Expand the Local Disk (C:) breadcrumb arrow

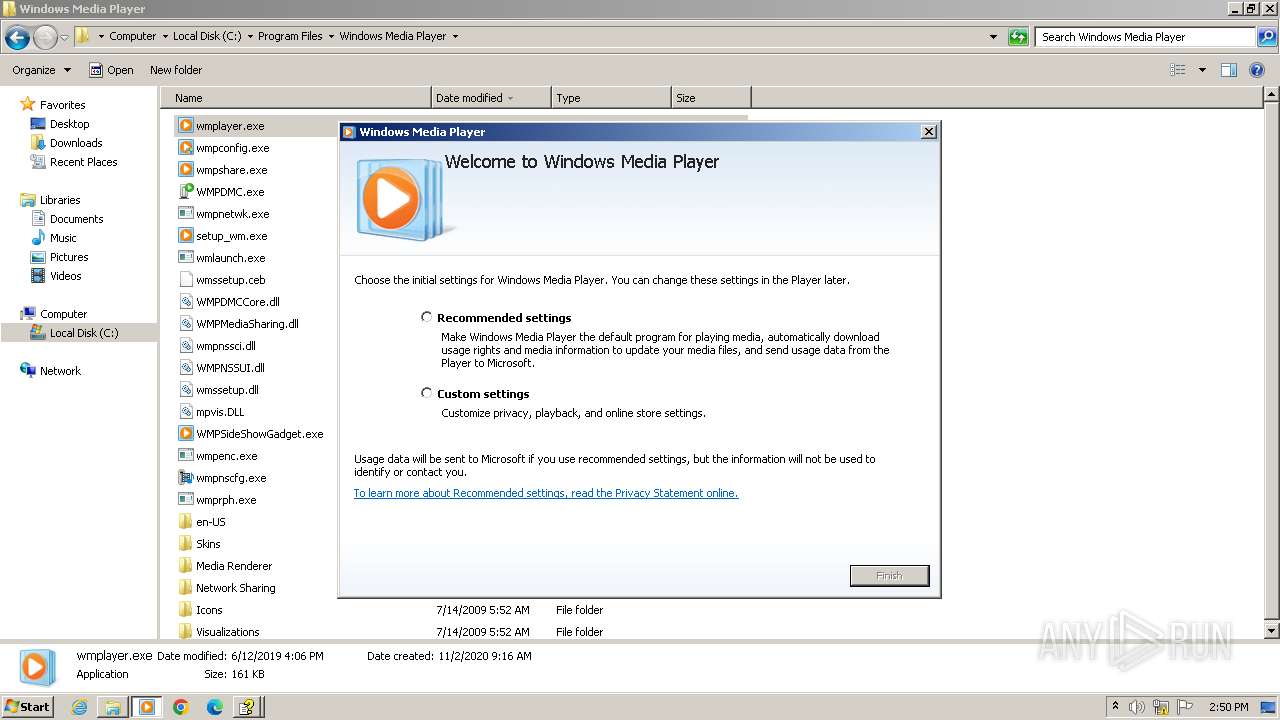pyautogui.click(x=250, y=36)
